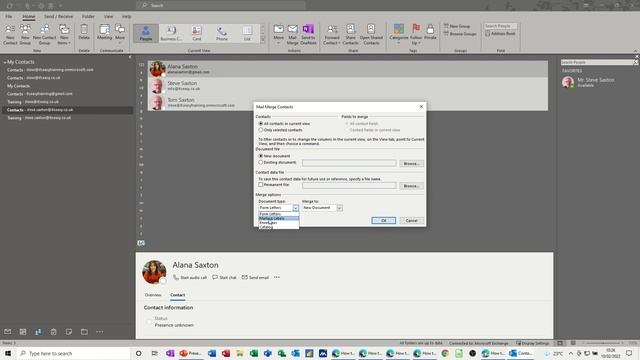
Task: Choose Mailing Labels from dropdown list
Action: pyautogui.click(x=279, y=218)
